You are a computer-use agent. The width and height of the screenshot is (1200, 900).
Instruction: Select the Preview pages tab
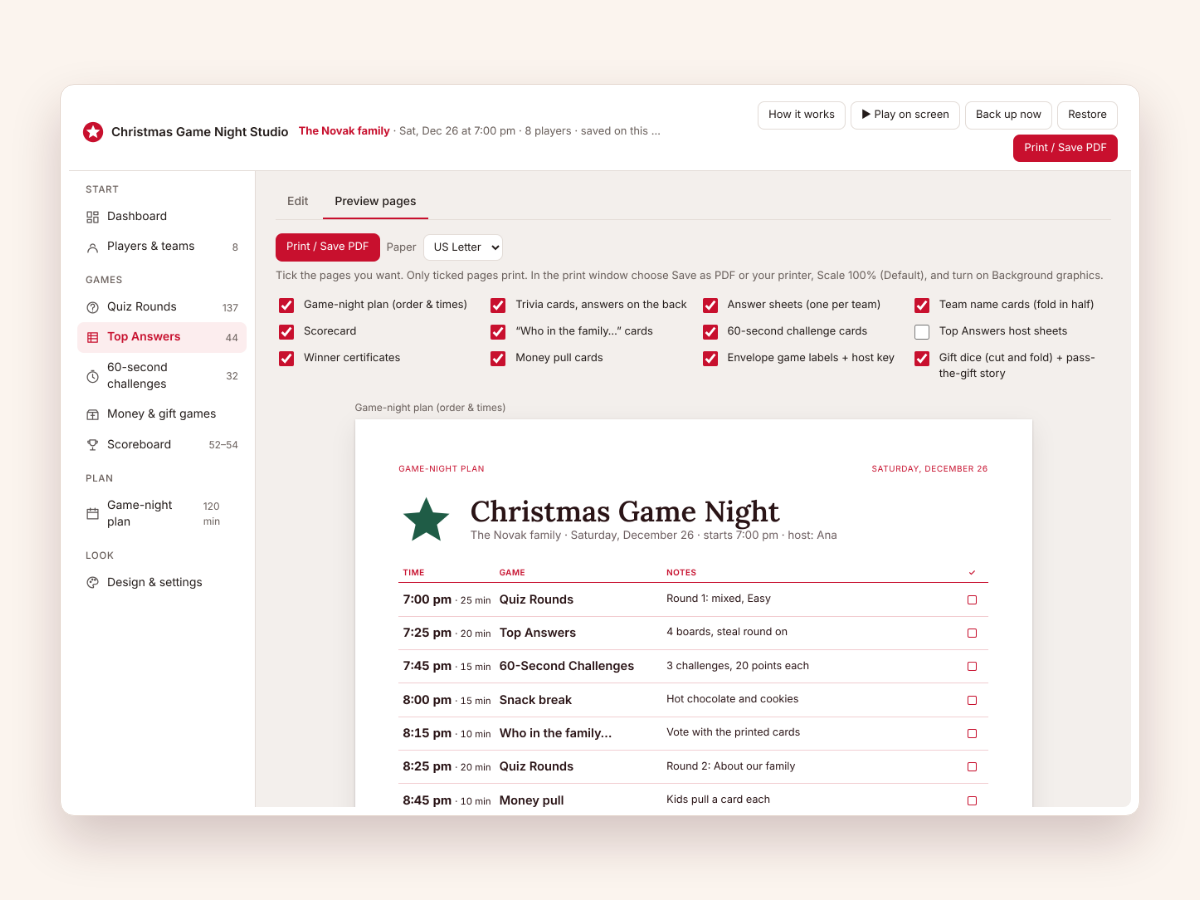(x=375, y=201)
